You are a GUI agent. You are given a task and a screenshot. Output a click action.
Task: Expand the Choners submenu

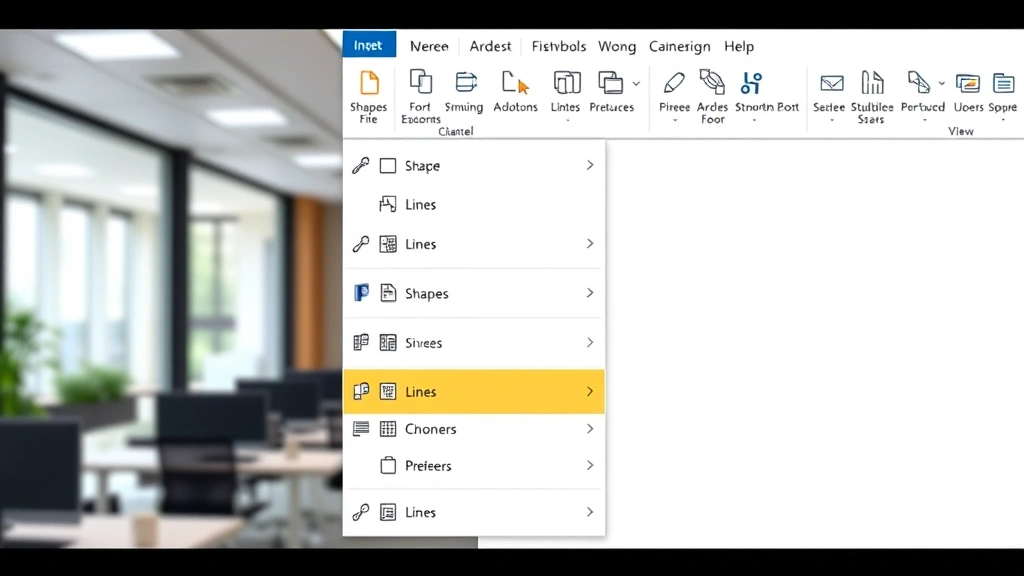coord(589,429)
